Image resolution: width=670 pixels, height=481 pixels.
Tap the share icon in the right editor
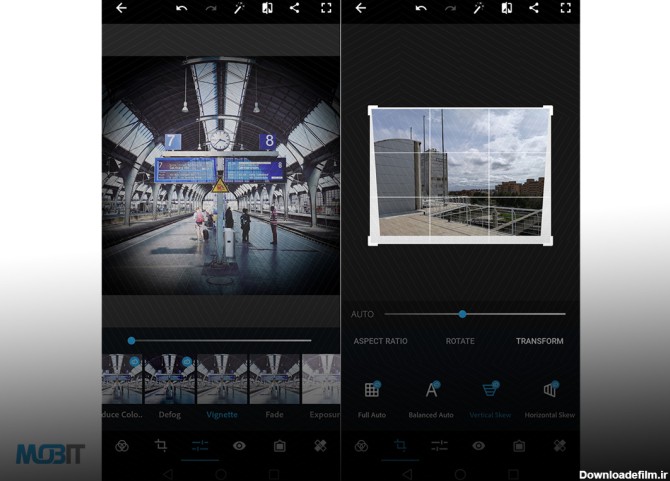point(533,8)
